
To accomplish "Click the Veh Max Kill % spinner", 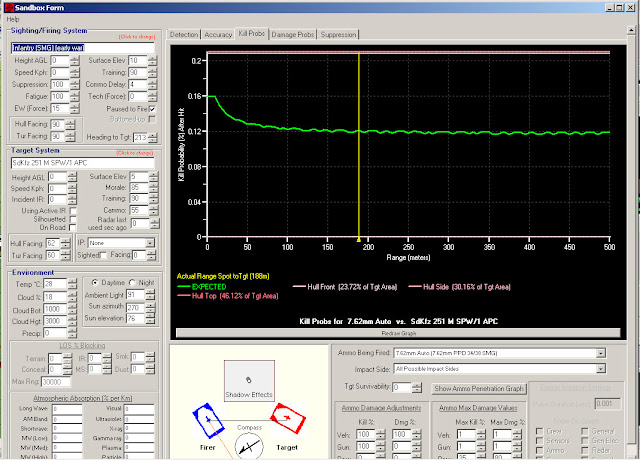I will 481,434.
